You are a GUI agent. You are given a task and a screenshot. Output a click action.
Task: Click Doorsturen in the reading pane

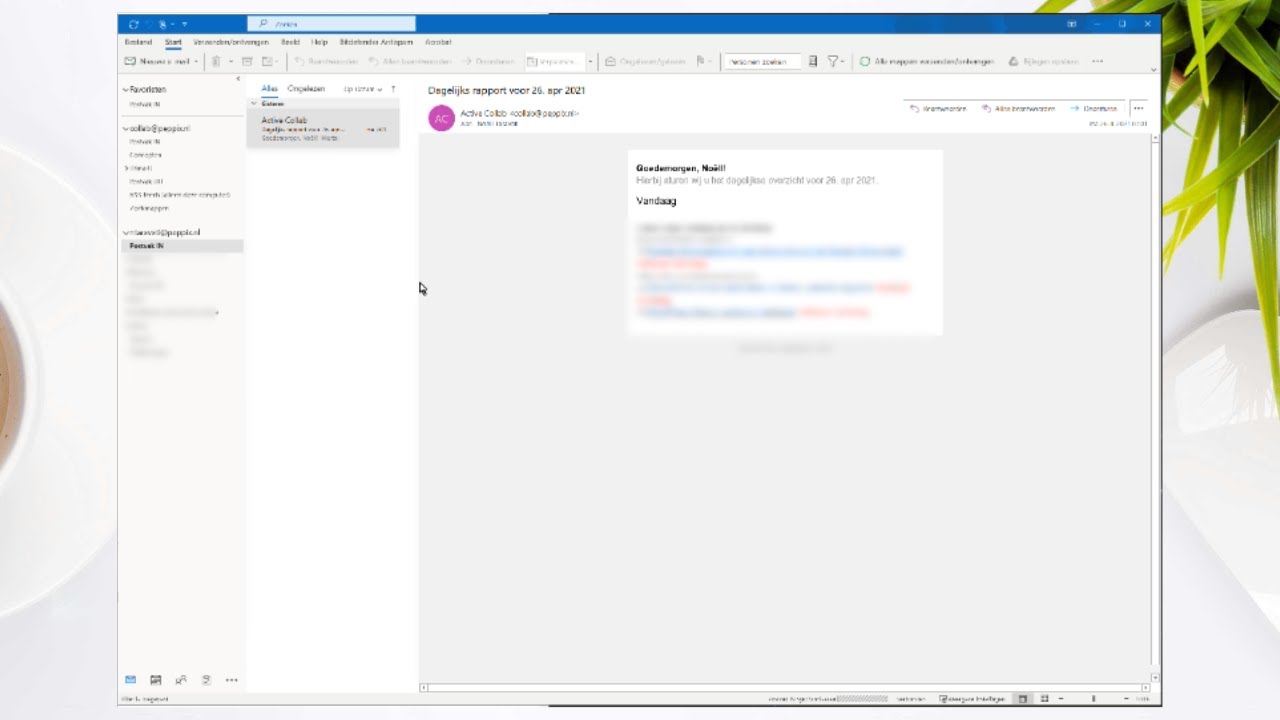coord(1093,108)
